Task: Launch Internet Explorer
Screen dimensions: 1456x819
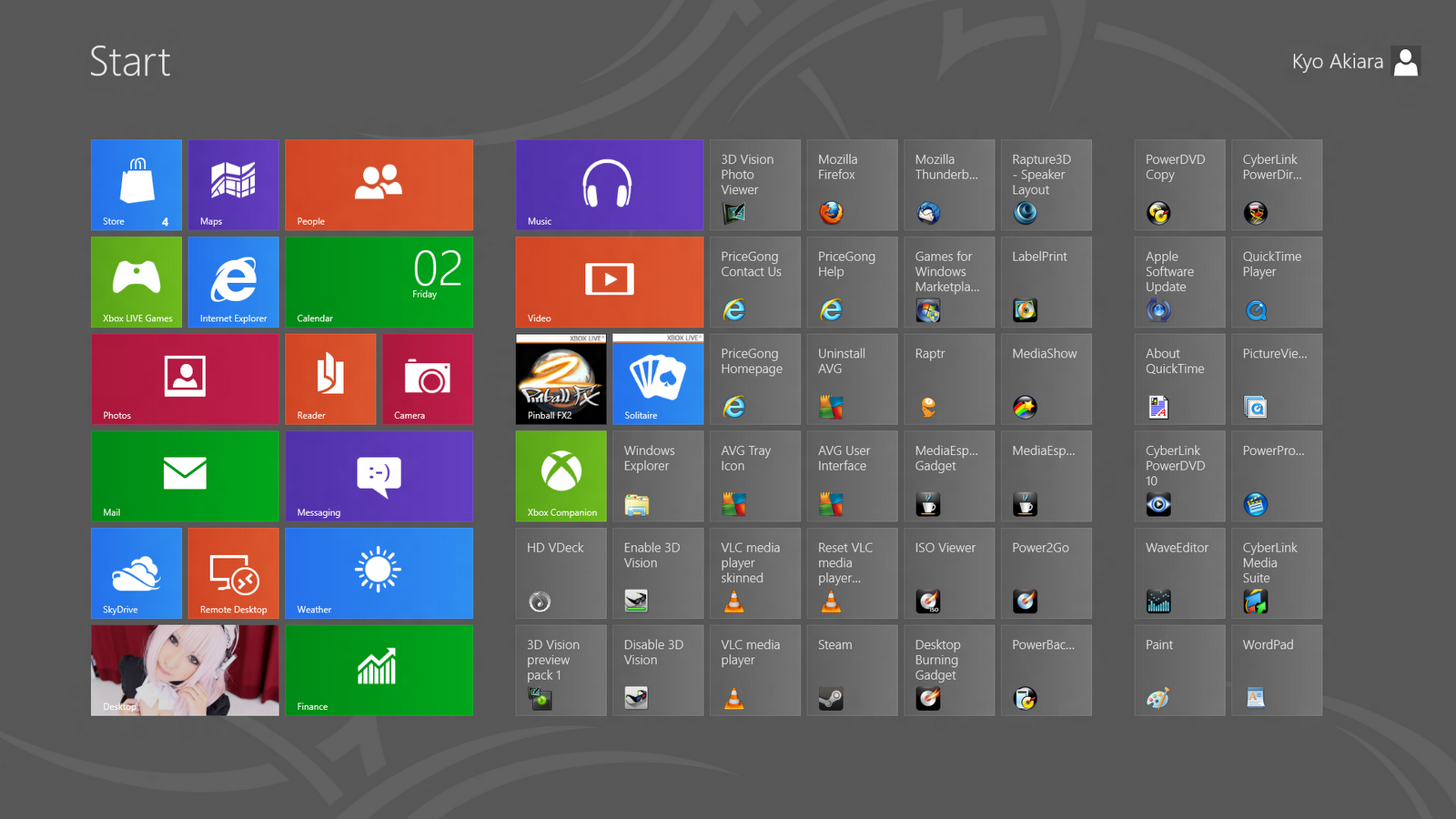Action: [x=233, y=282]
